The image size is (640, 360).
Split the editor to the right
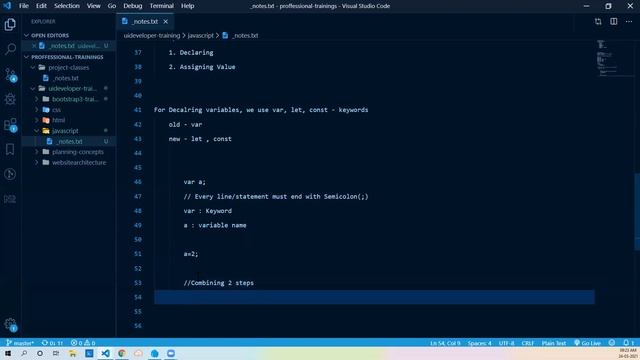click(613, 22)
